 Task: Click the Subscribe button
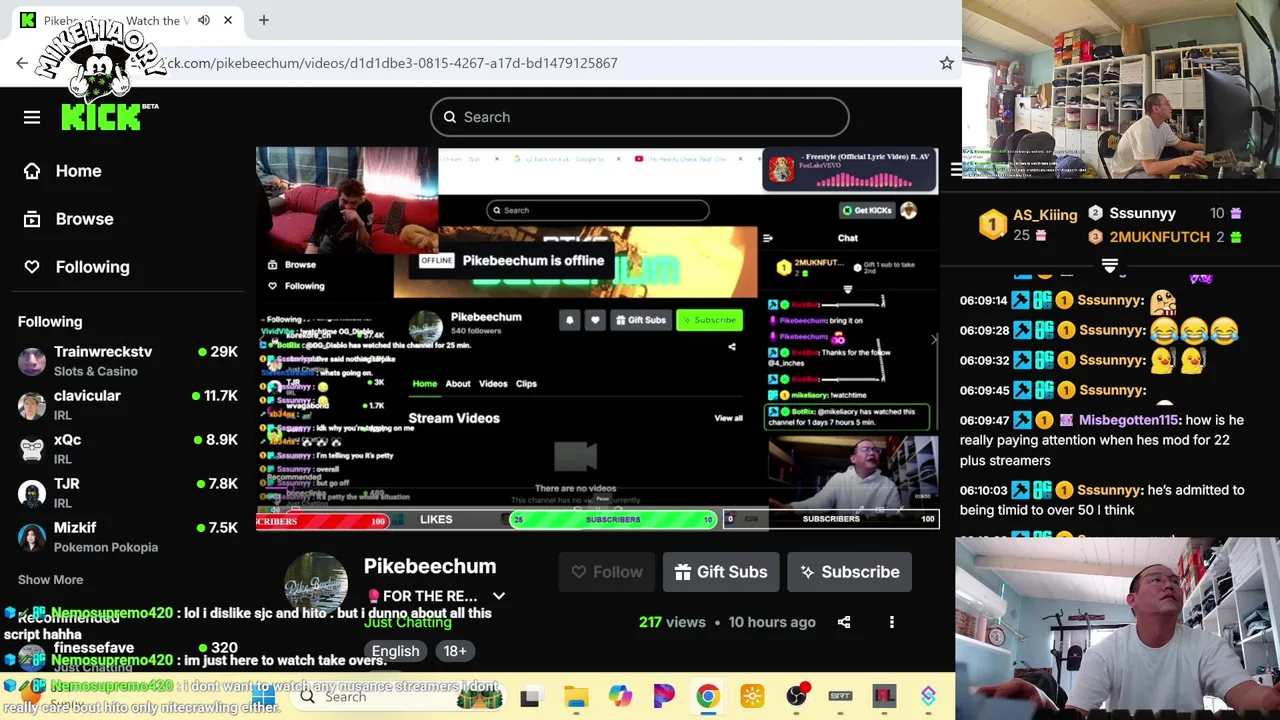(849, 572)
